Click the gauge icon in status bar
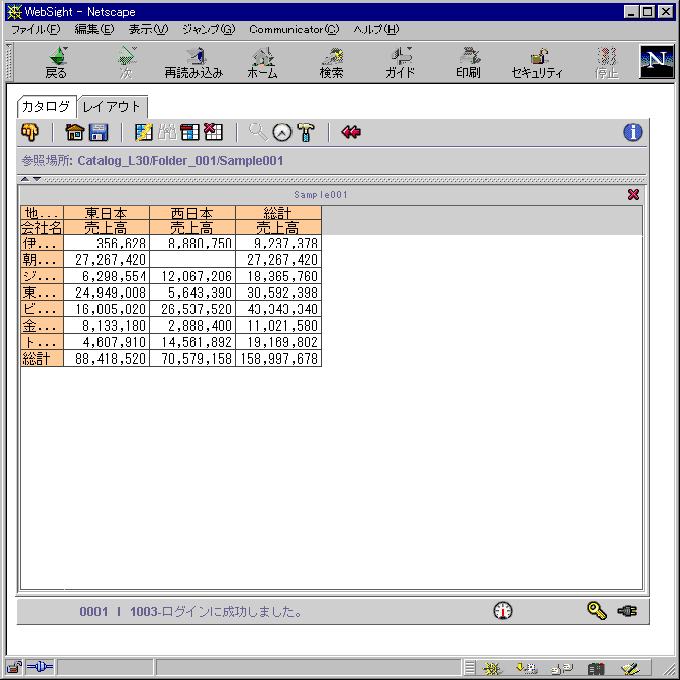This screenshot has height=680, width=680. pos(503,610)
